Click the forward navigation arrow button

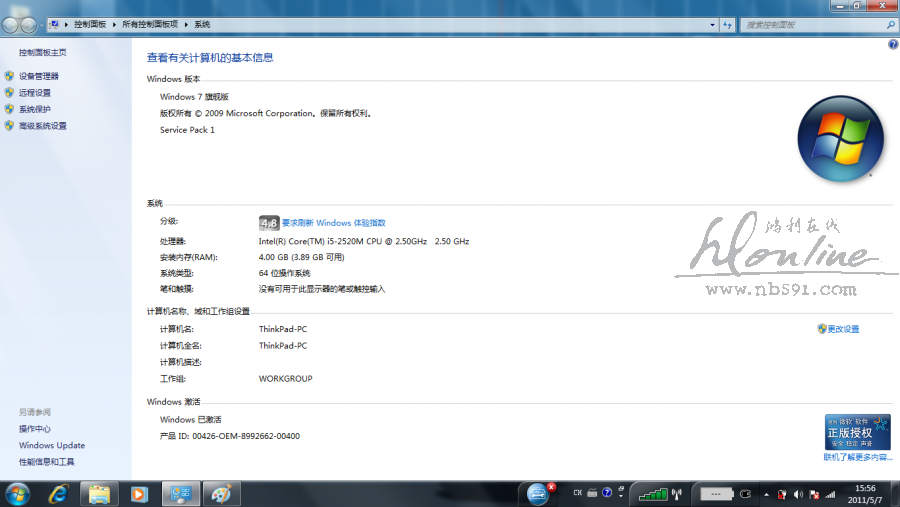pos(28,25)
